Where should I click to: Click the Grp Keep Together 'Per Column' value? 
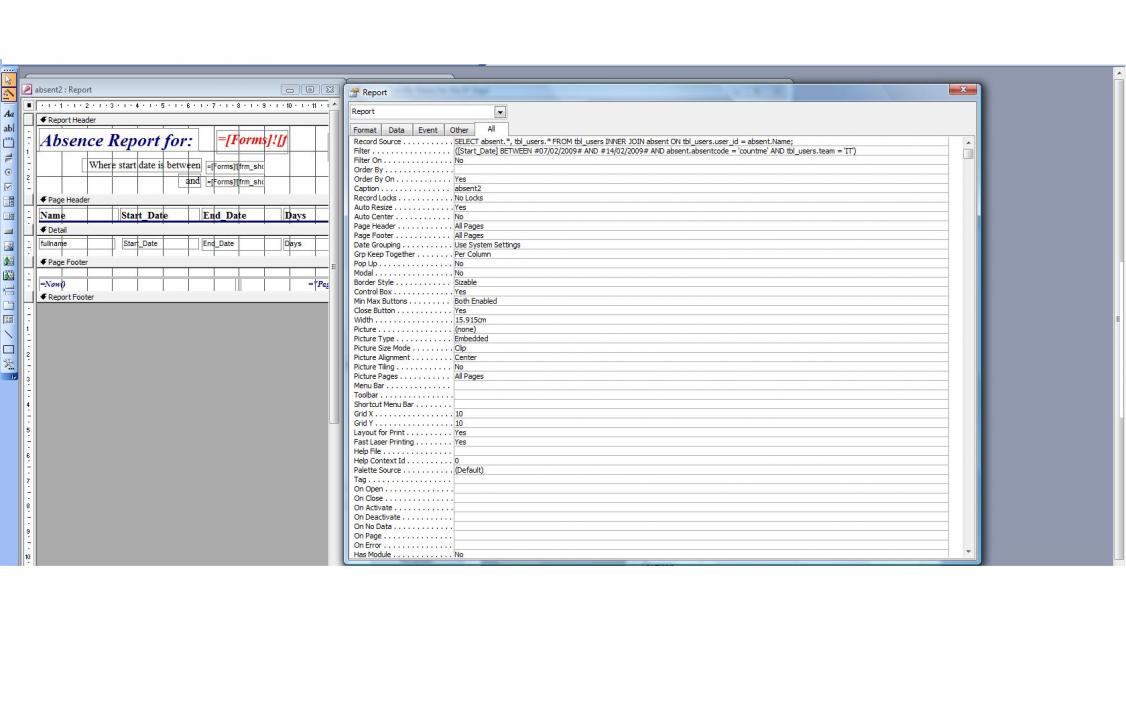pyautogui.click(x=700, y=254)
